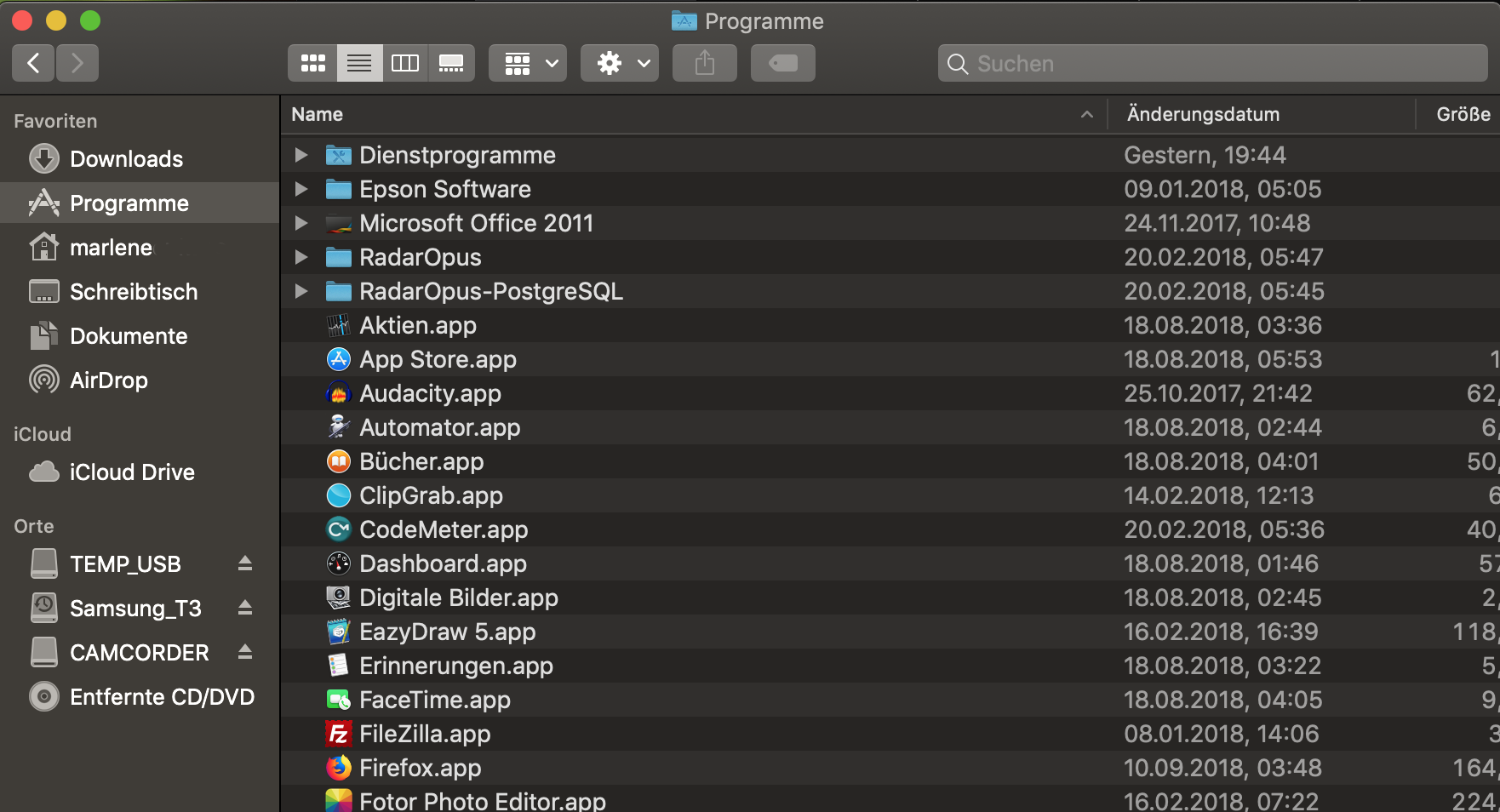The height and width of the screenshot is (812, 1500).
Task: Click the date 10.09.2018, 03:48
Action: pyautogui.click(x=1223, y=768)
